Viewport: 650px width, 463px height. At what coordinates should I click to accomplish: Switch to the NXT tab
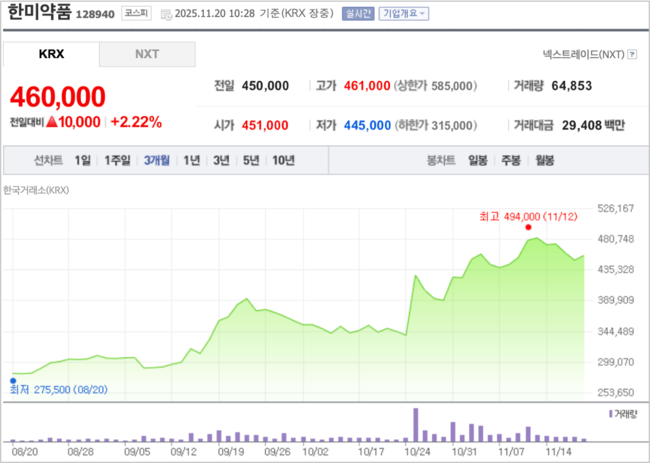tap(147, 54)
